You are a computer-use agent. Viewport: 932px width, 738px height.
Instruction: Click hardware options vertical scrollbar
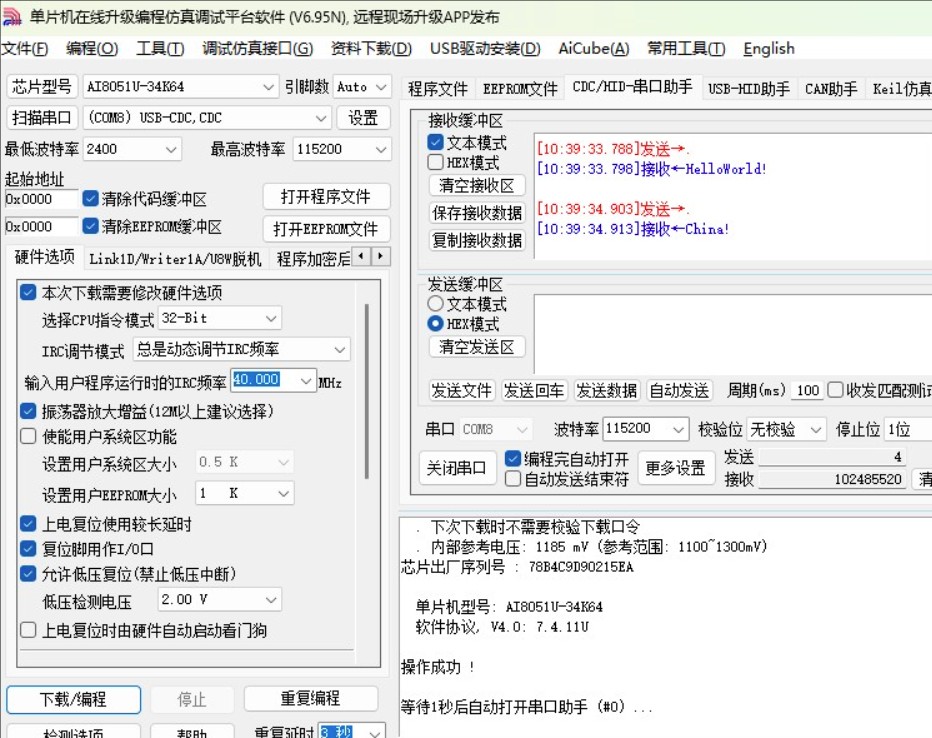click(367, 392)
